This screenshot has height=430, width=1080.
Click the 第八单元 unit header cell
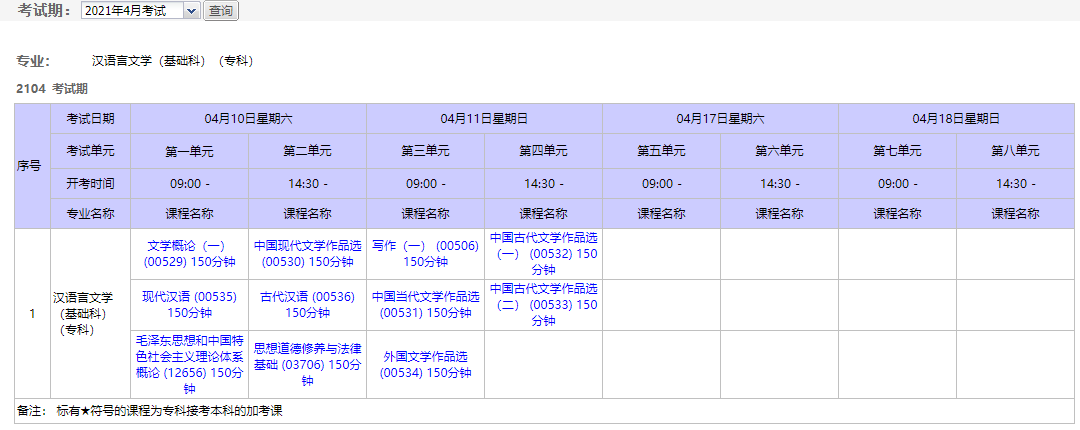[1015, 151]
